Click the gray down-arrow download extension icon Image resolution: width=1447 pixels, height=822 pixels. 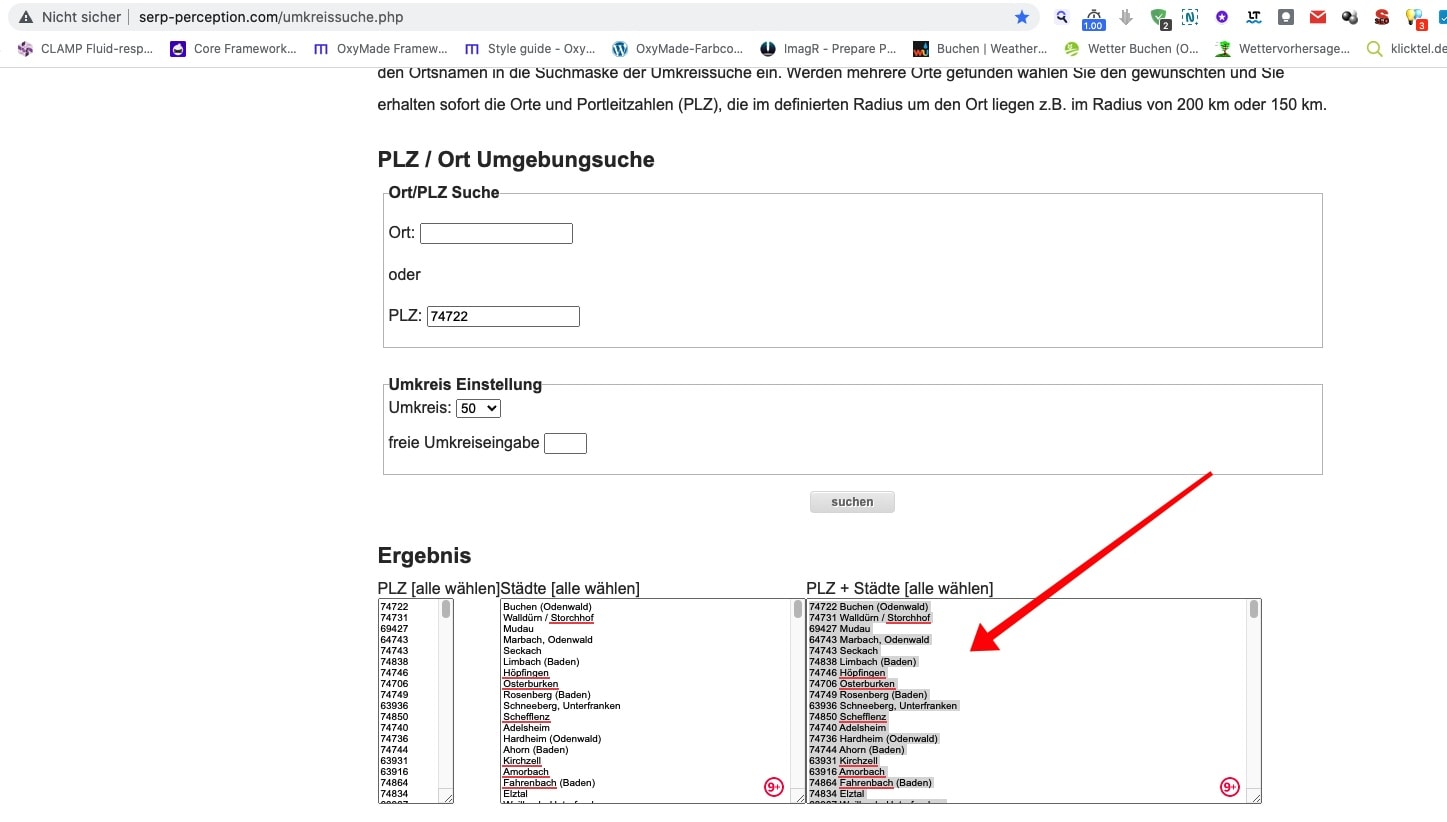(1126, 17)
